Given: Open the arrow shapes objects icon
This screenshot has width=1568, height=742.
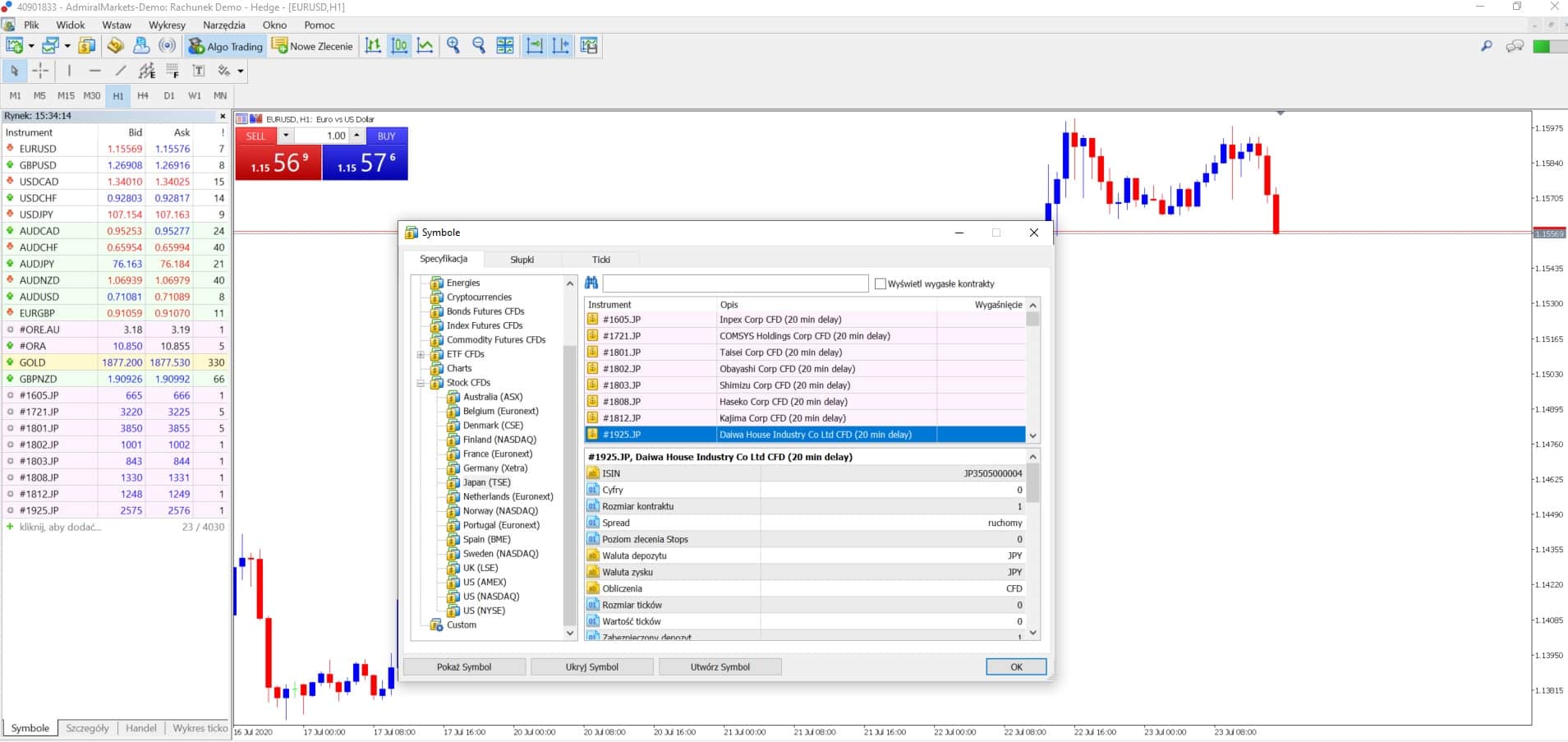Looking at the screenshot, I should [x=224, y=71].
